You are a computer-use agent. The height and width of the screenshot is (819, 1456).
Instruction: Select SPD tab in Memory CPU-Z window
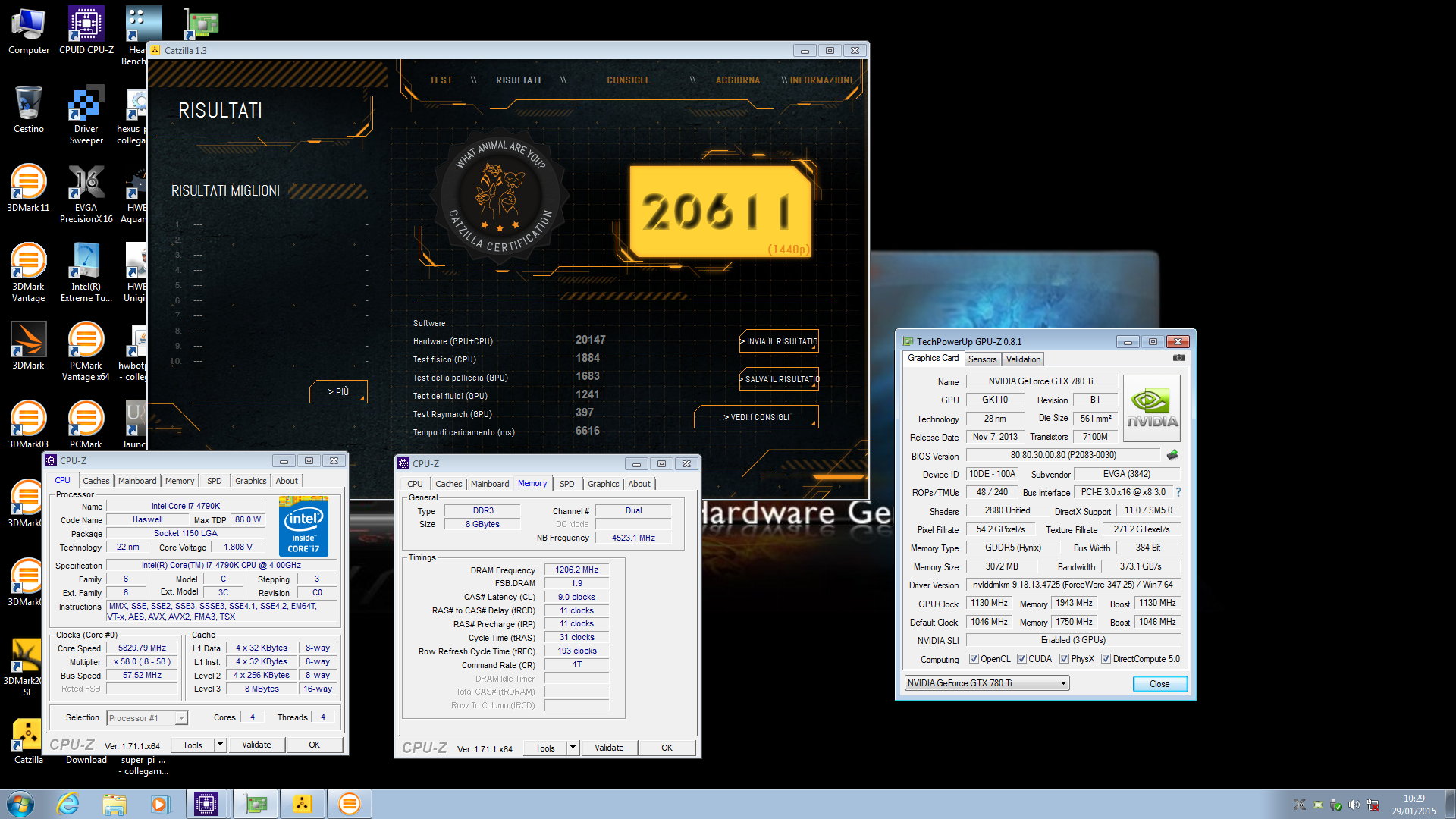(x=567, y=484)
